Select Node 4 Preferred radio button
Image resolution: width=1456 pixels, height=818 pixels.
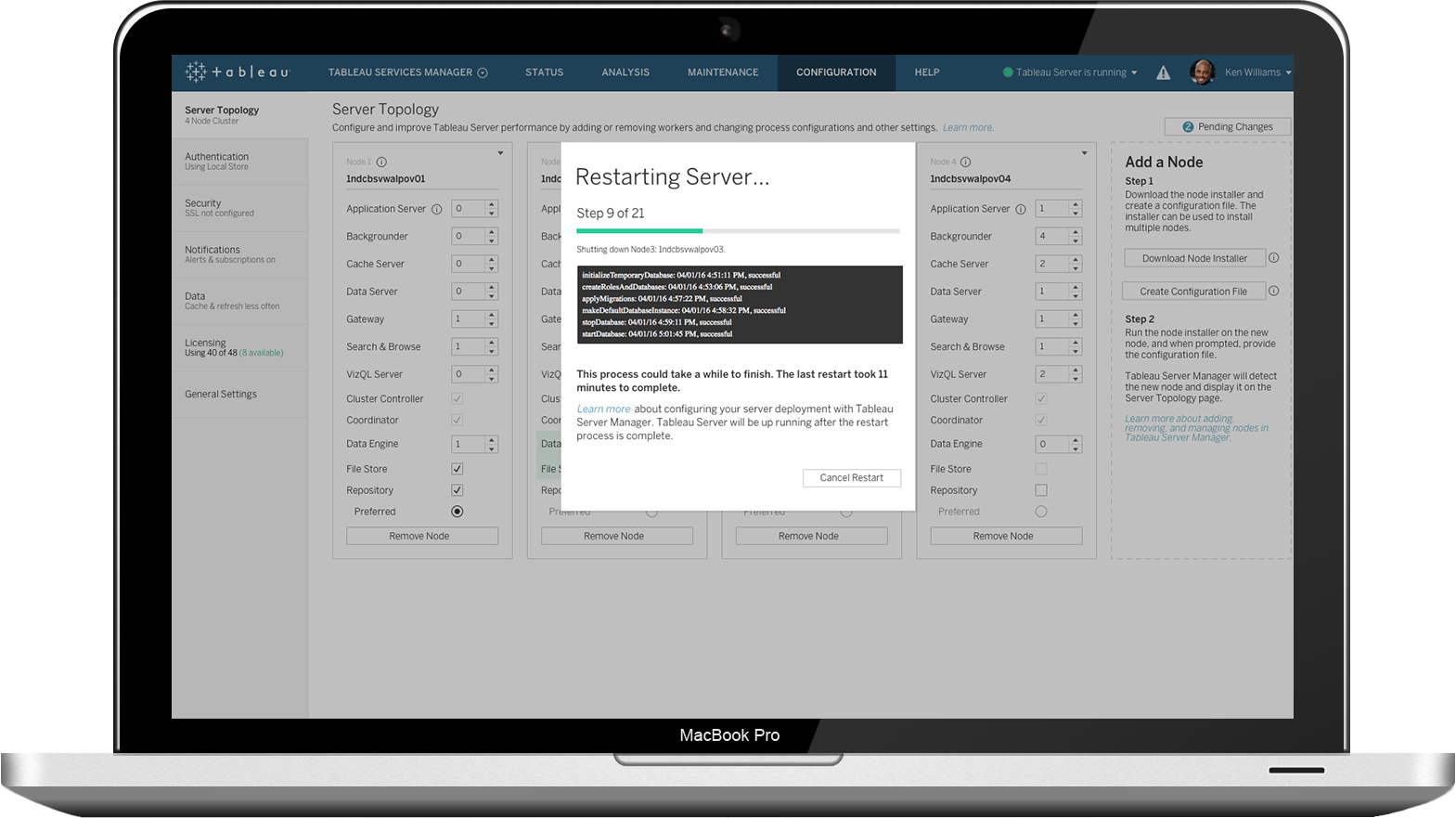1041,512
